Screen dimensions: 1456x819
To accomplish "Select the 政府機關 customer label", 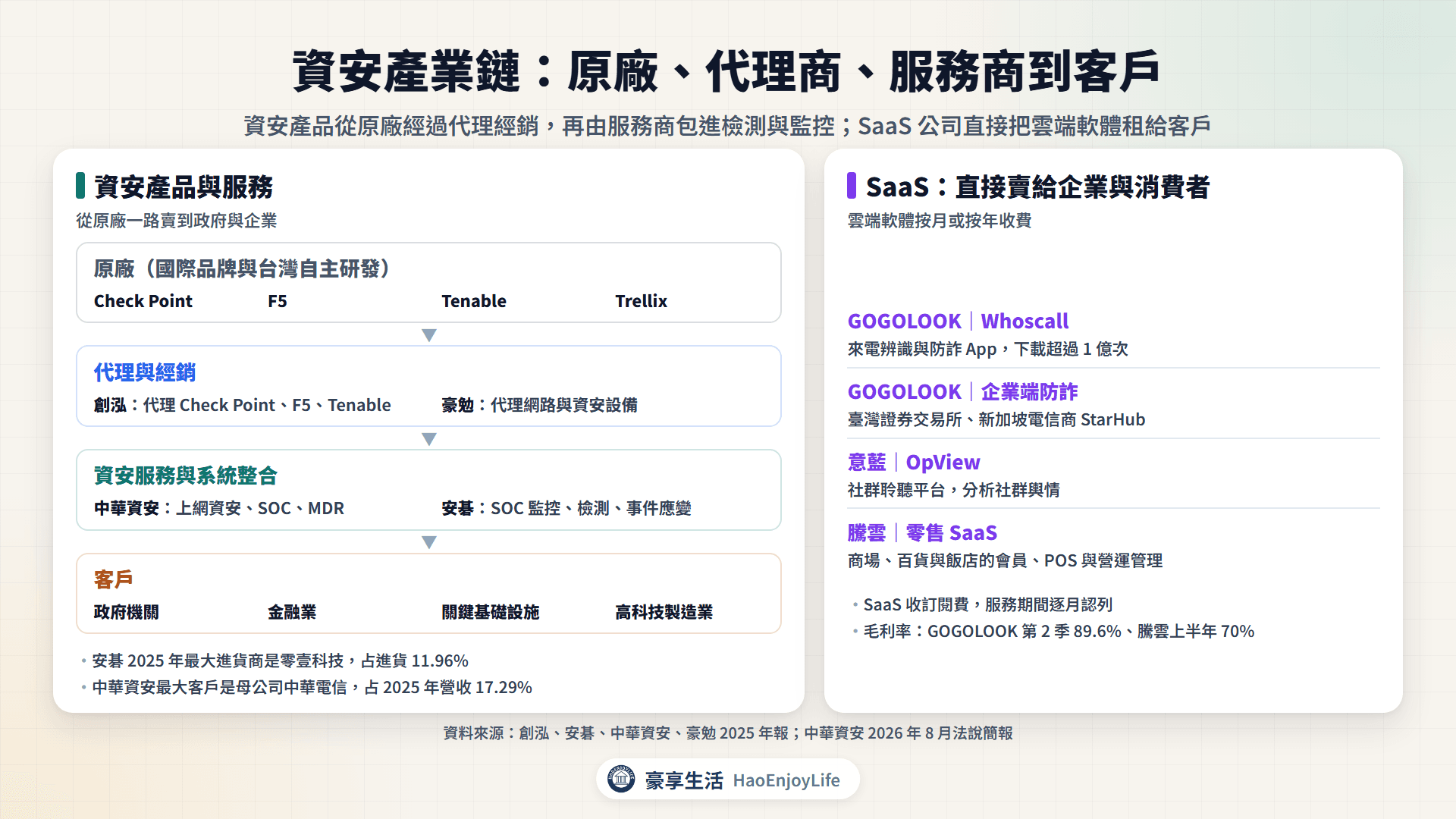I will click(x=127, y=612).
